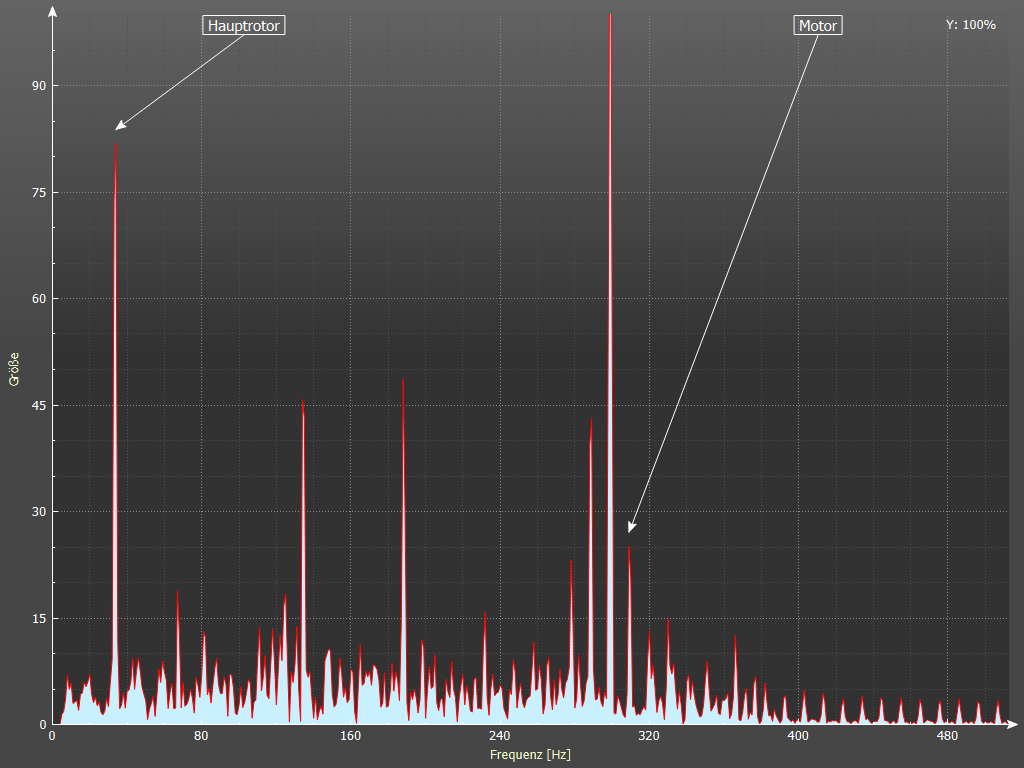Click the Motor peak the arrow points to
Image resolution: width=1024 pixels, height=768 pixels.
[629, 549]
